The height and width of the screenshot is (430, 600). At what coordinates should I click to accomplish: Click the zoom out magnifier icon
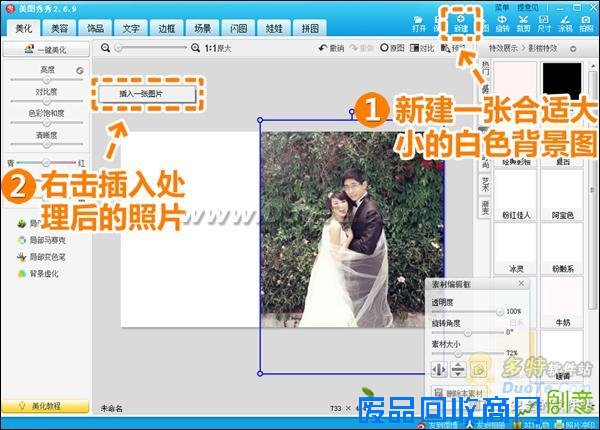coord(106,47)
